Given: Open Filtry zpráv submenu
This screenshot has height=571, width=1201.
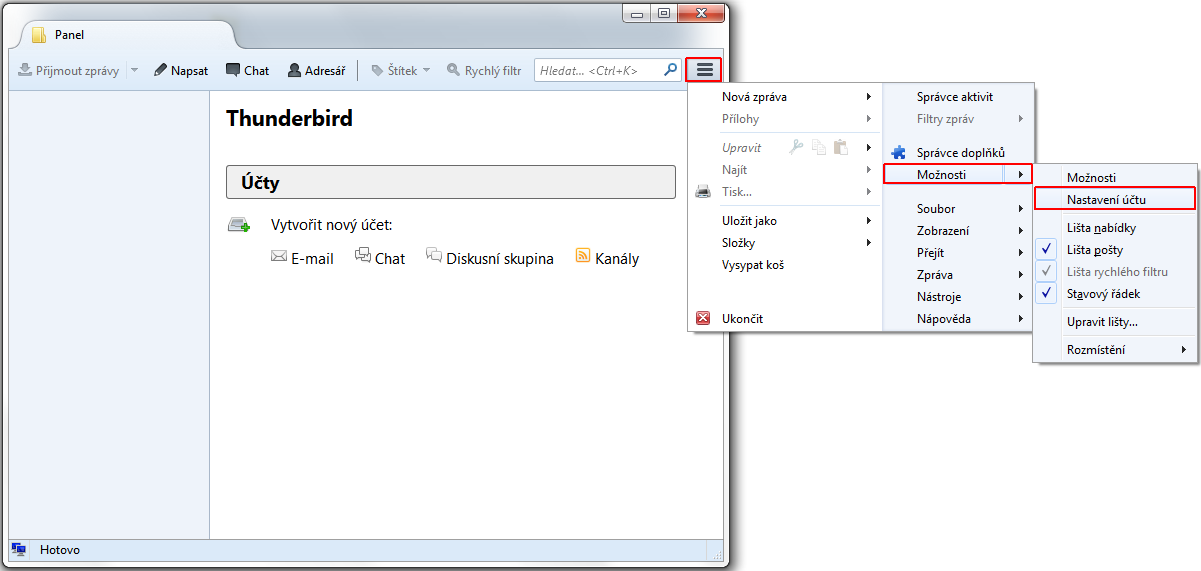Looking at the screenshot, I should click(958, 119).
